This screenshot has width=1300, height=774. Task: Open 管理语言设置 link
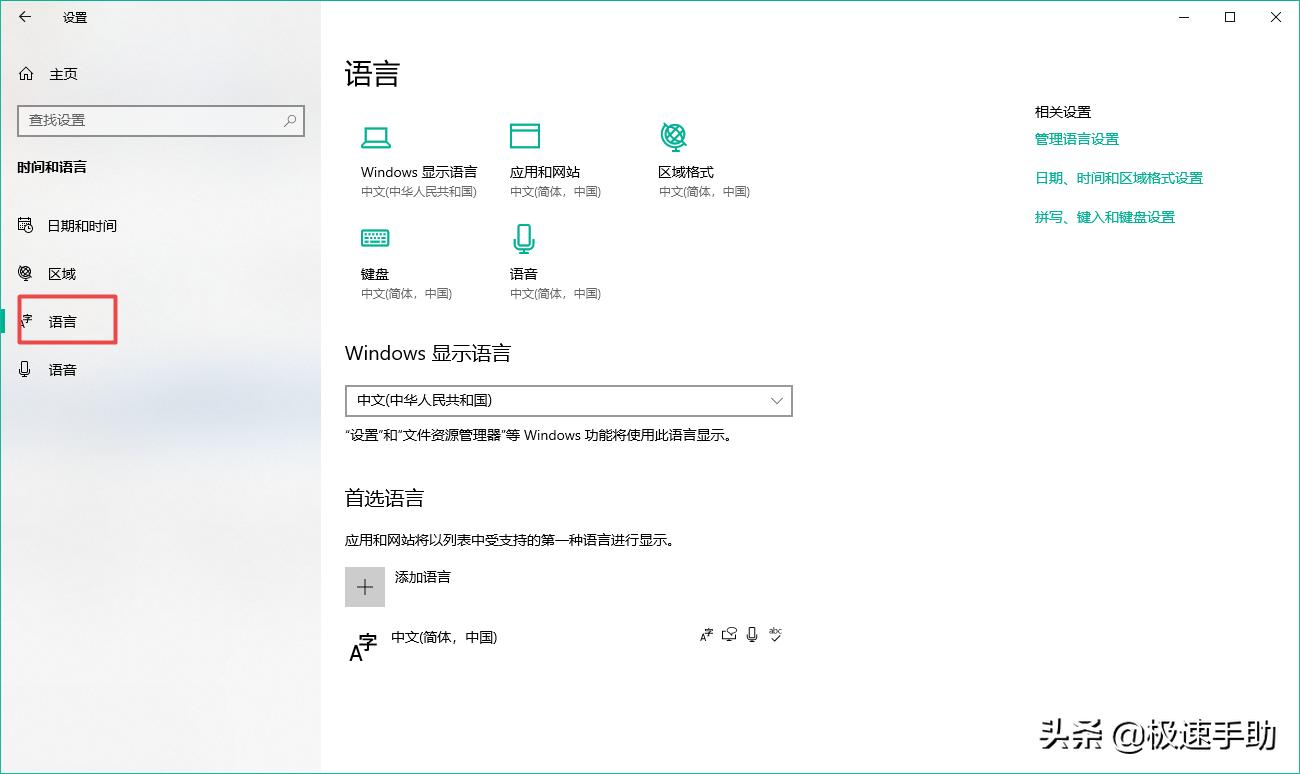[1076, 139]
